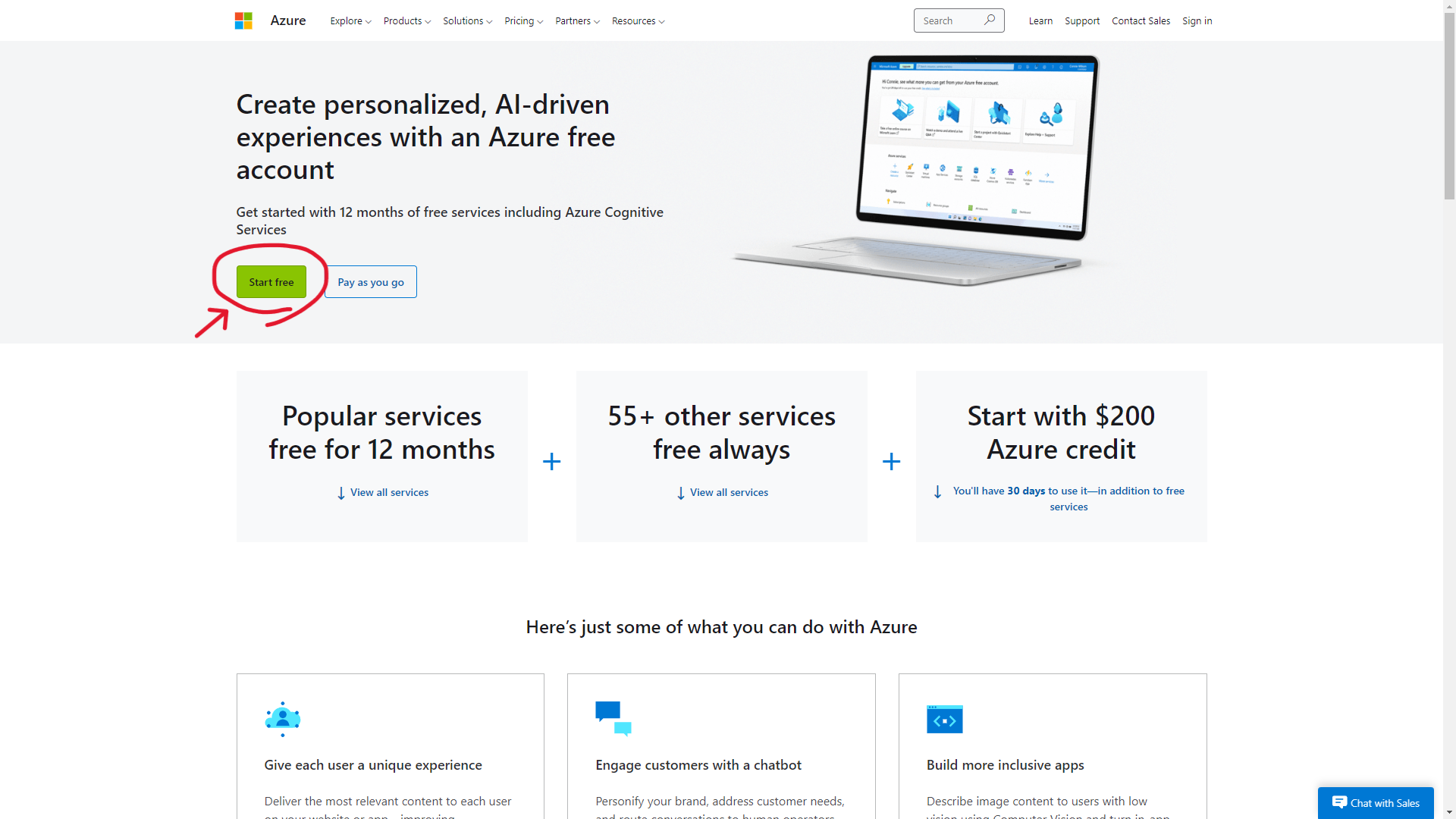Click the search magnifier icon

tap(990, 20)
